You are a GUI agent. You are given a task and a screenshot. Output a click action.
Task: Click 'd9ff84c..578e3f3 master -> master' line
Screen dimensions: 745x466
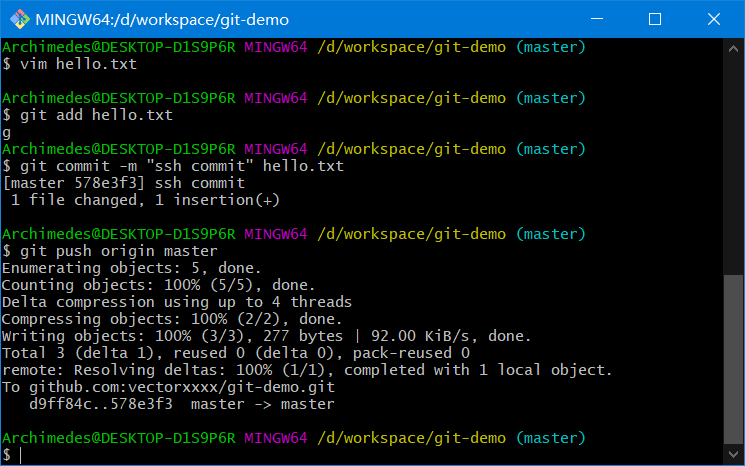tap(182, 404)
